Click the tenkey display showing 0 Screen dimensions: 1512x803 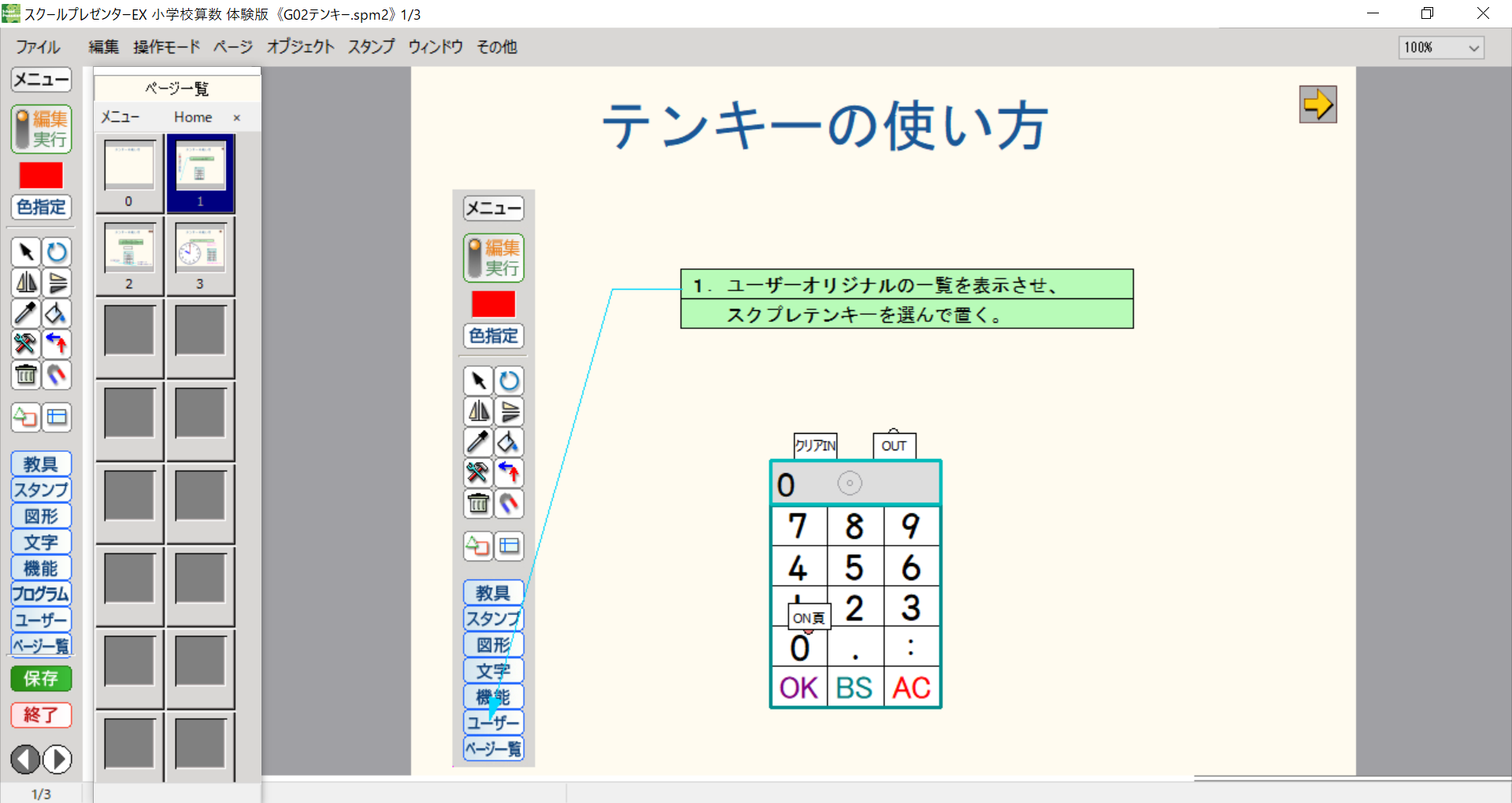tap(855, 483)
